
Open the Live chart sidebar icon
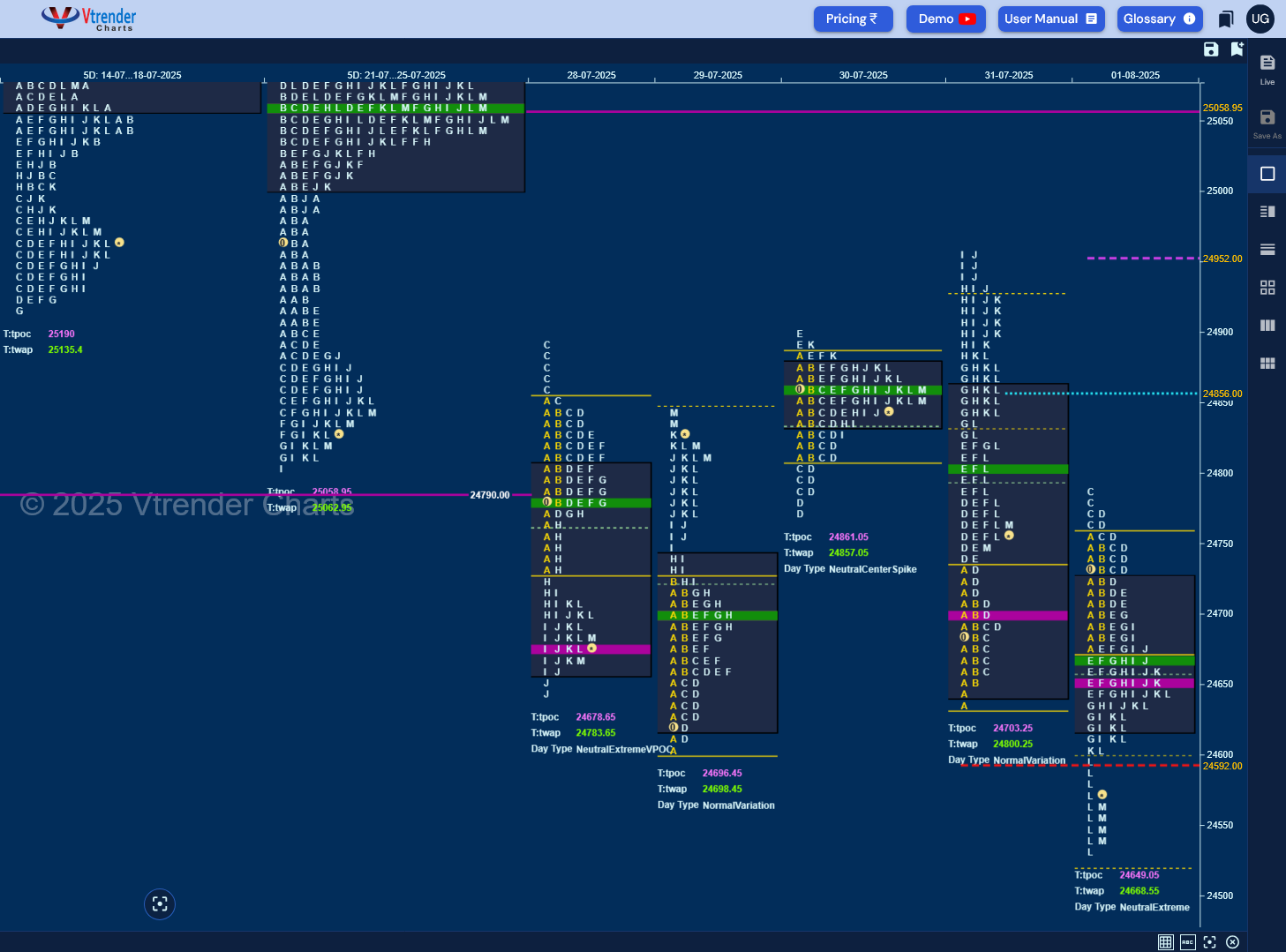[x=1267, y=69]
